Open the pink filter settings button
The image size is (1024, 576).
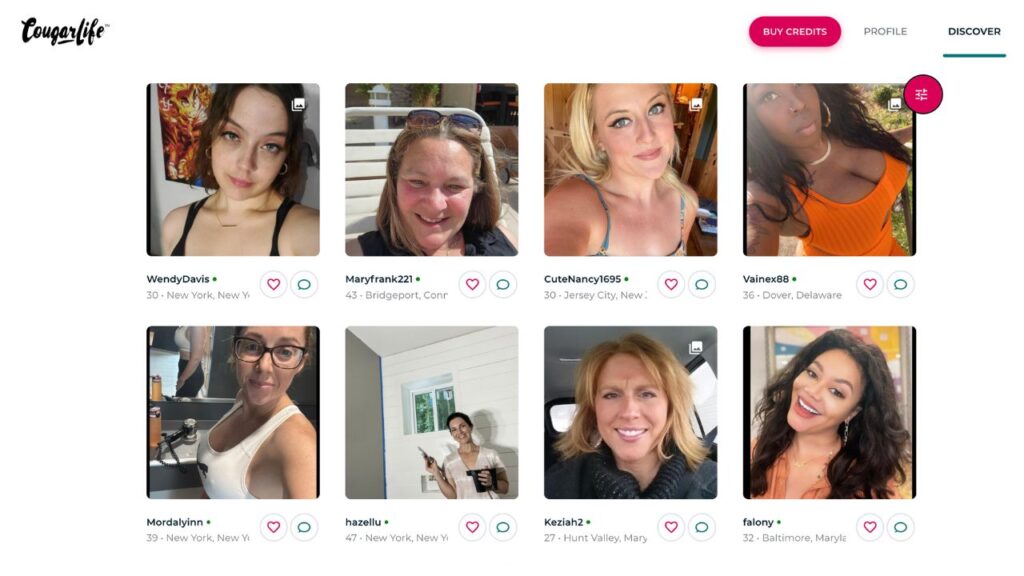(922, 95)
